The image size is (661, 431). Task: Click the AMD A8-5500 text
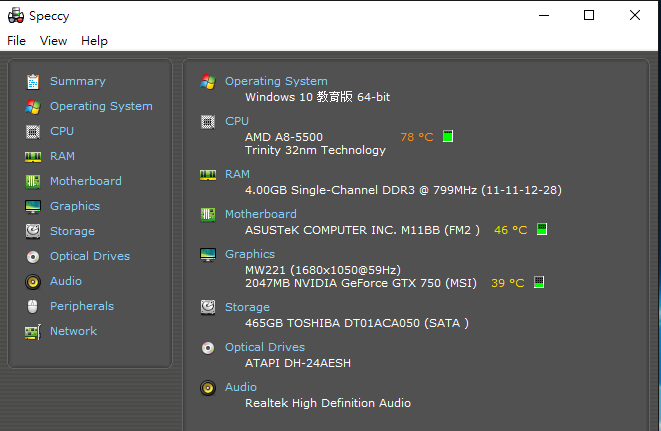point(284,137)
